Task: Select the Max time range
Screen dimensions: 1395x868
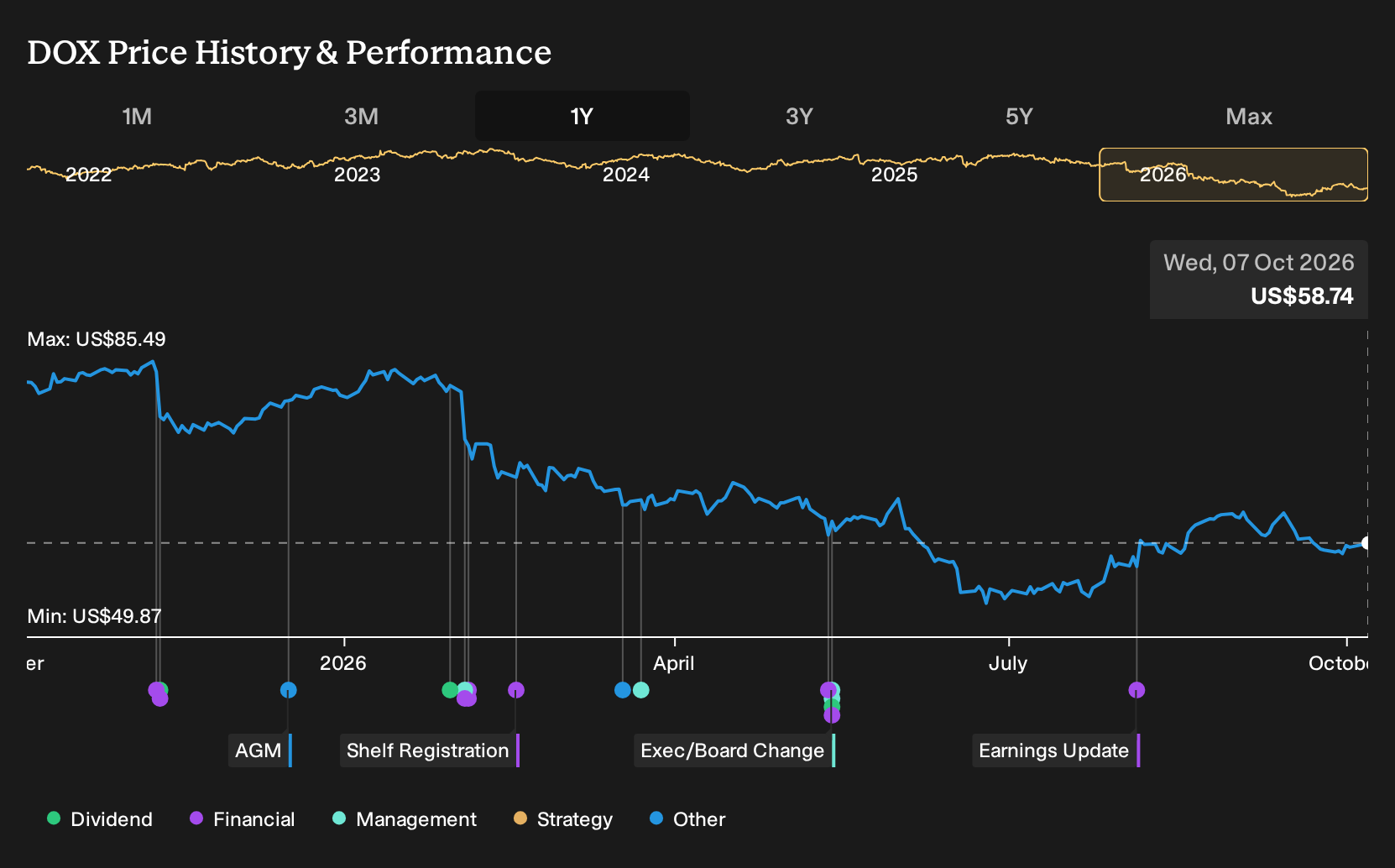Action: point(1249,116)
